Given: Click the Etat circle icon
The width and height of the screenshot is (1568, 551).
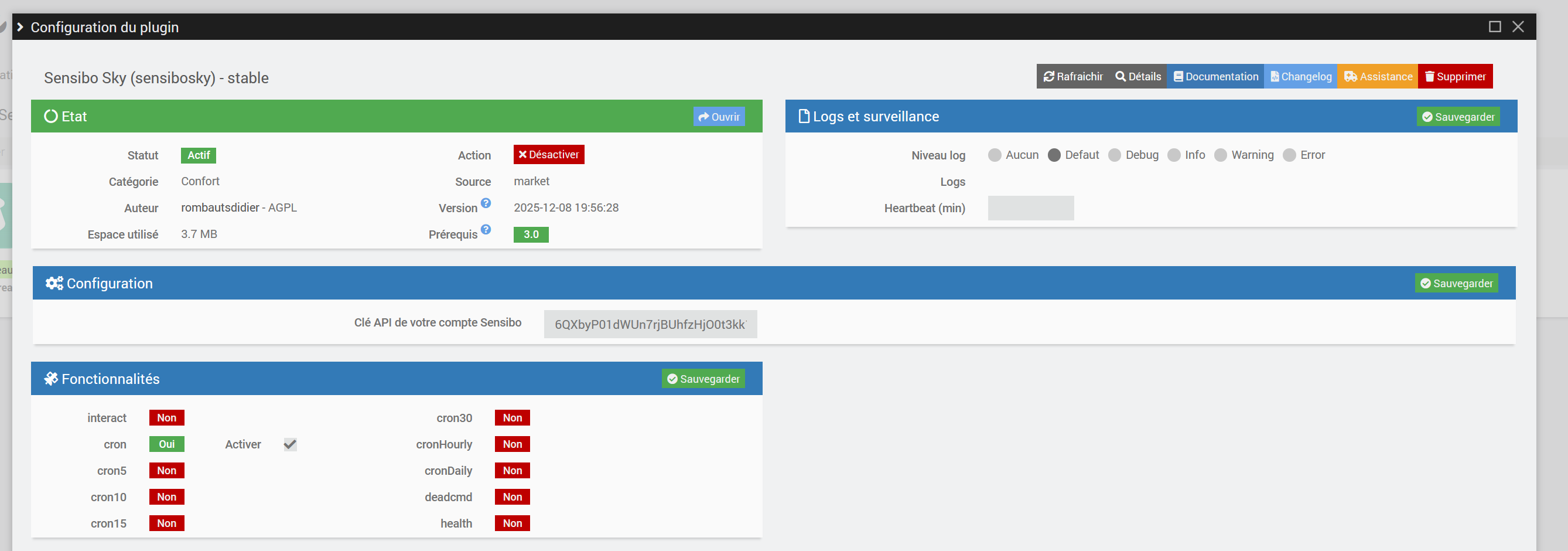Looking at the screenshot, I should click(x=51, y=116).
